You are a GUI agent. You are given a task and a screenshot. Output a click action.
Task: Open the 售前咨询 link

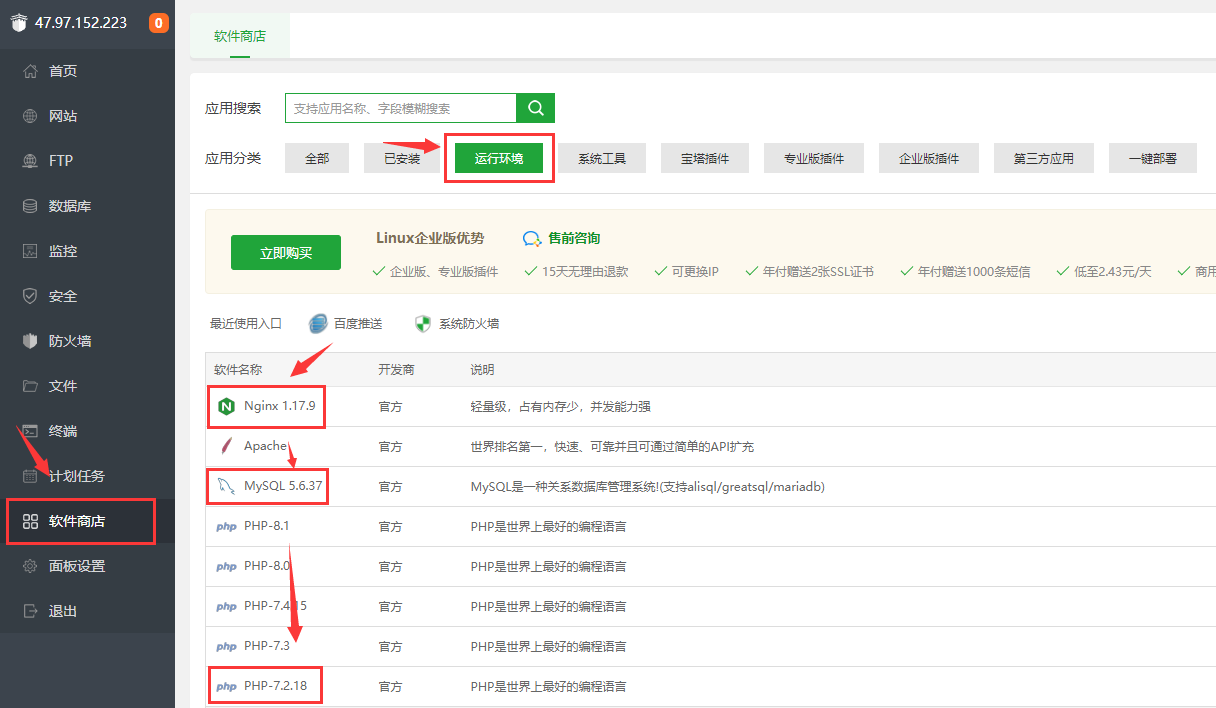click(574, 239)
